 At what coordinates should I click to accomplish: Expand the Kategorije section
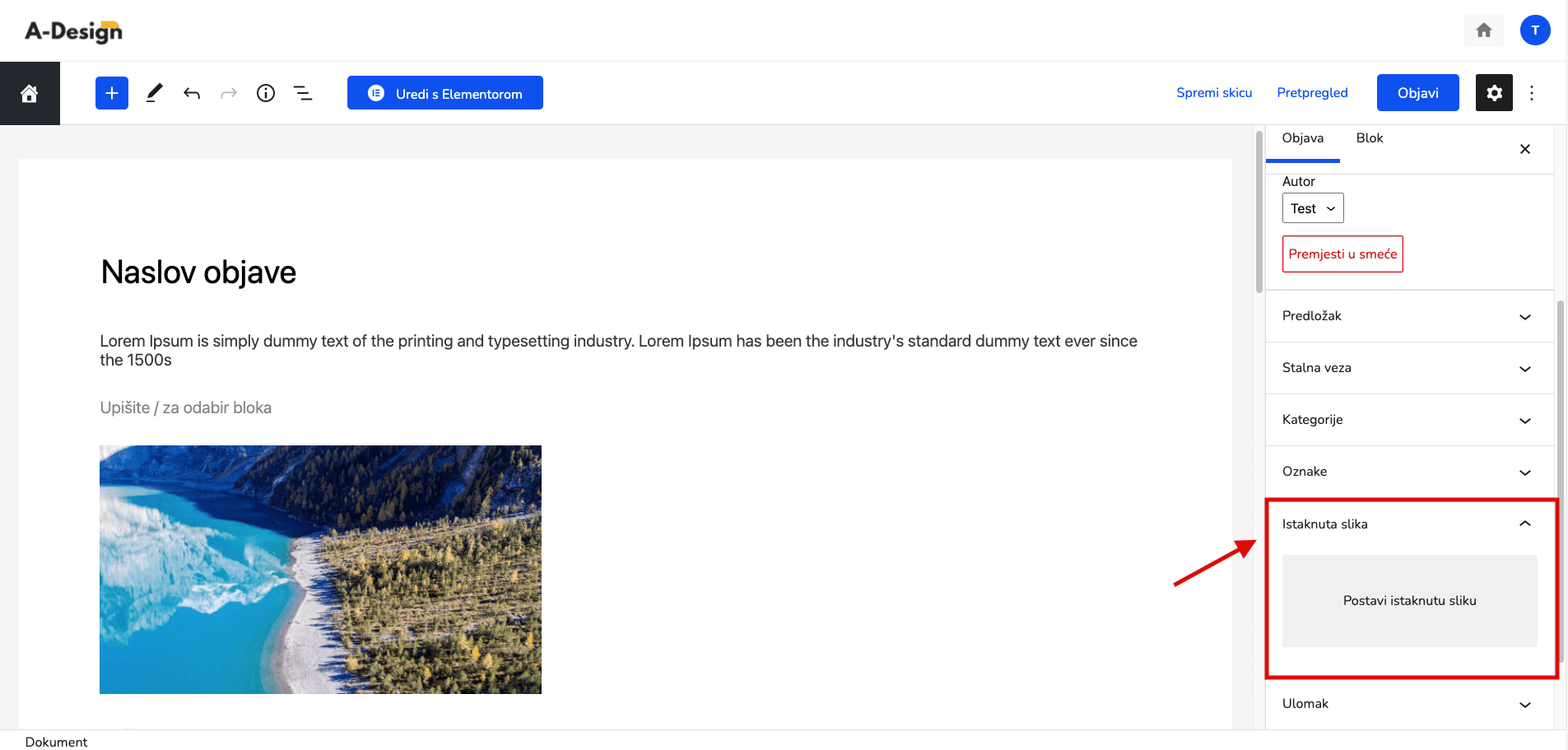pyautogui.click(x=1409, y=420)
